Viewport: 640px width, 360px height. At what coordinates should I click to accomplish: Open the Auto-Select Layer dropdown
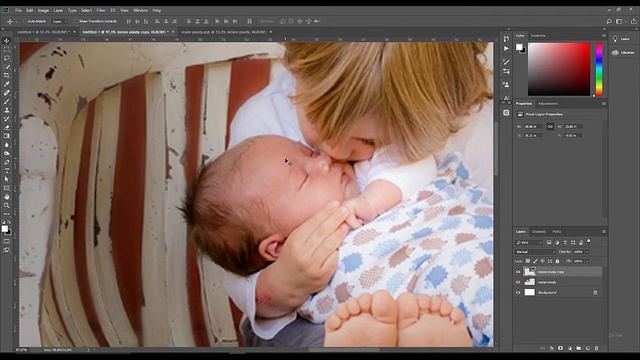click(x=59, y=21)
